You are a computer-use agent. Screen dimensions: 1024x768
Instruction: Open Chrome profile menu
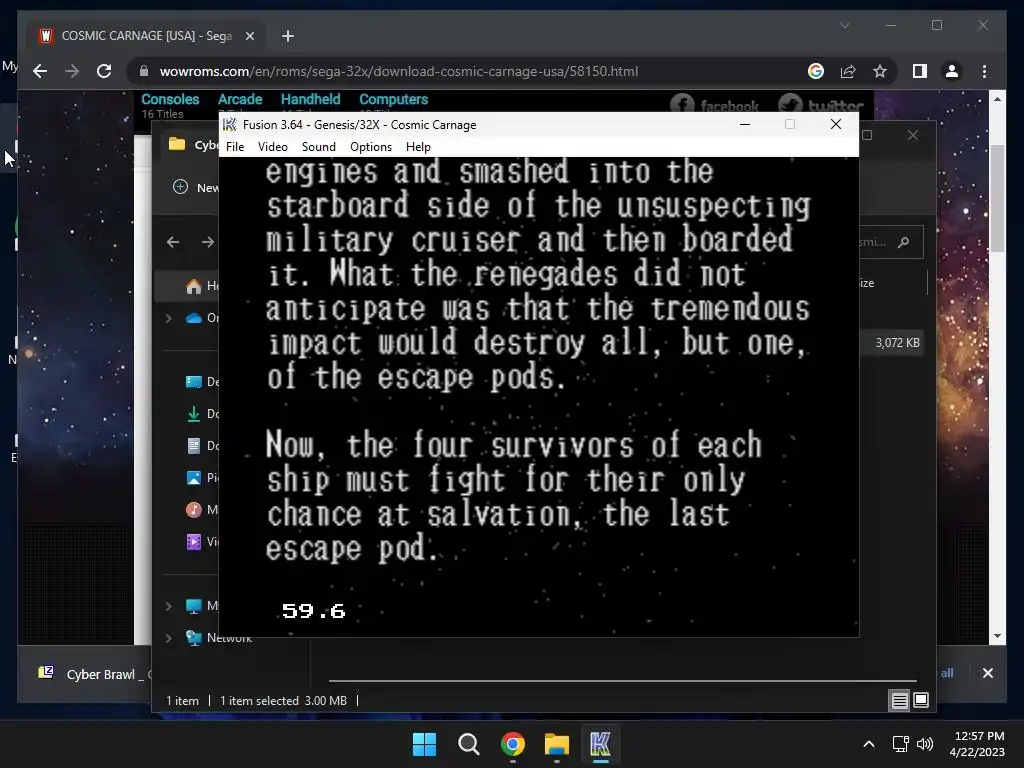952,71
